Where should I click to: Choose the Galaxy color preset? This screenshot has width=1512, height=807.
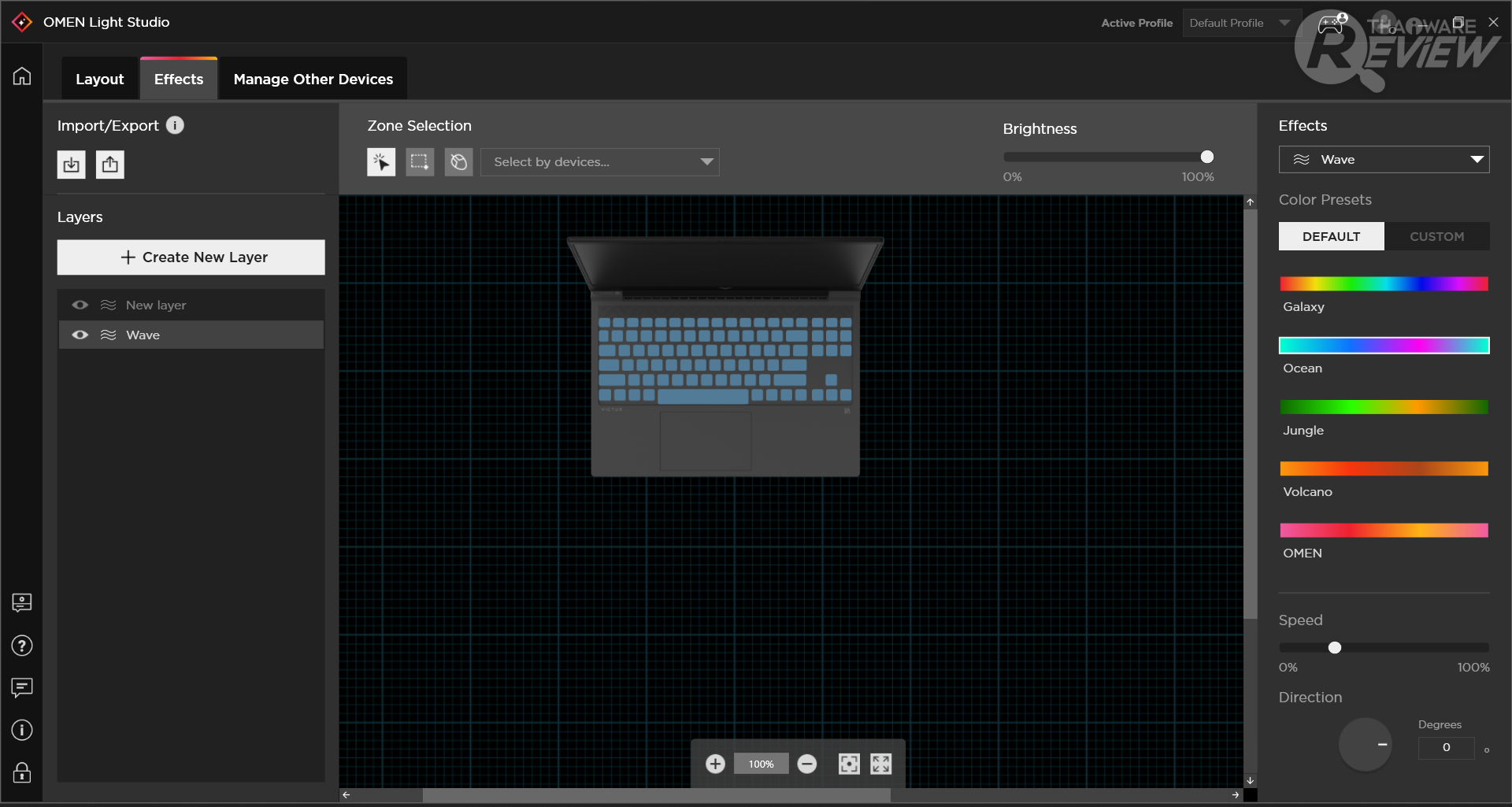tap(1384, 284)
